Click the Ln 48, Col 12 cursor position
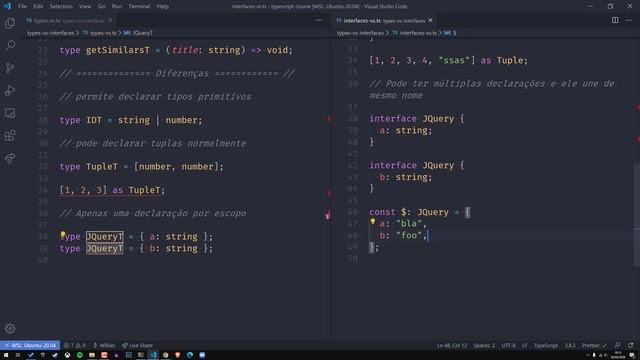640x360 pixels. [452, 345]
